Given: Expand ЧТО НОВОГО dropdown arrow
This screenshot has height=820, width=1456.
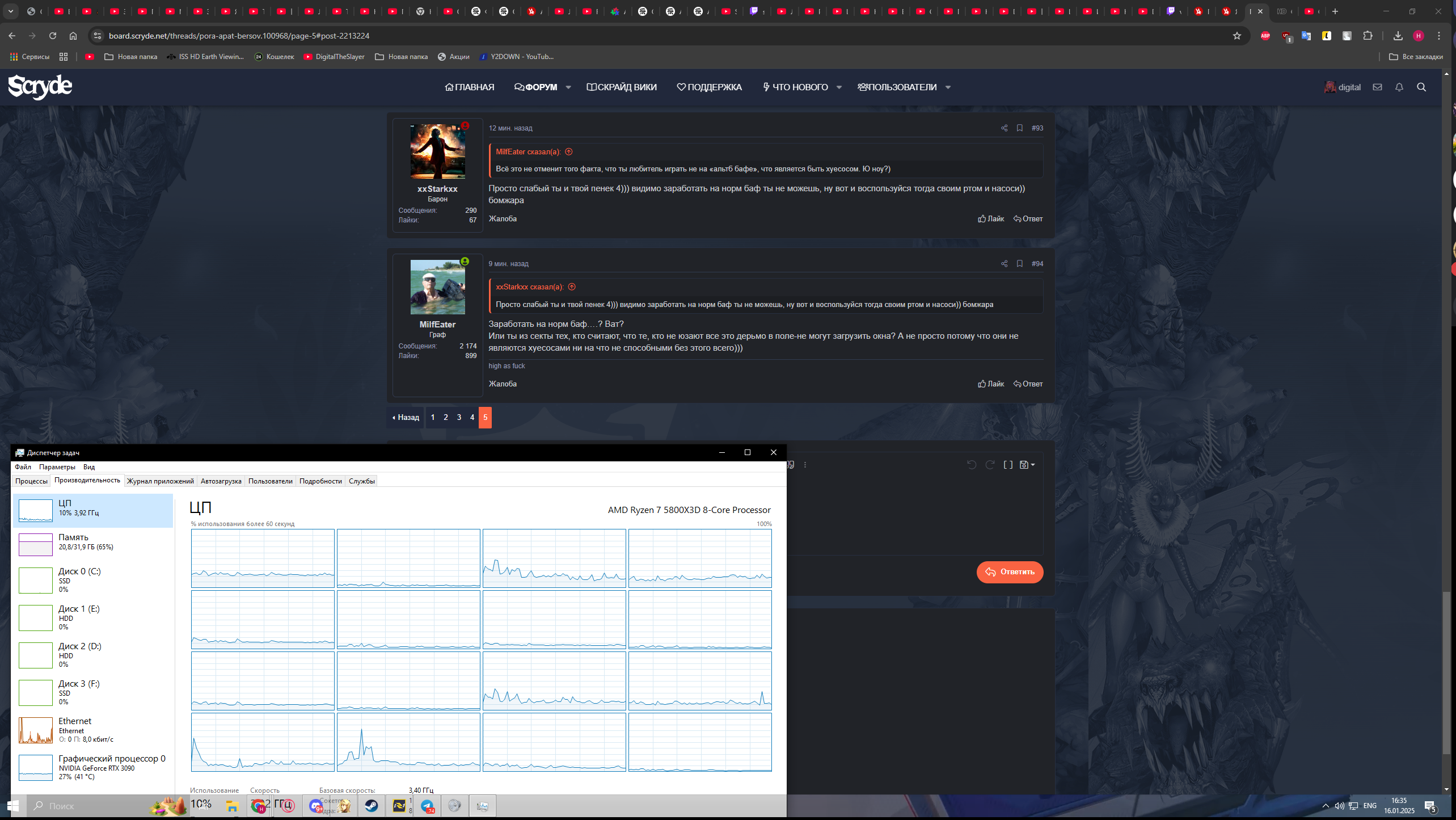Looking at the screenshot, I should coord(839,87).
